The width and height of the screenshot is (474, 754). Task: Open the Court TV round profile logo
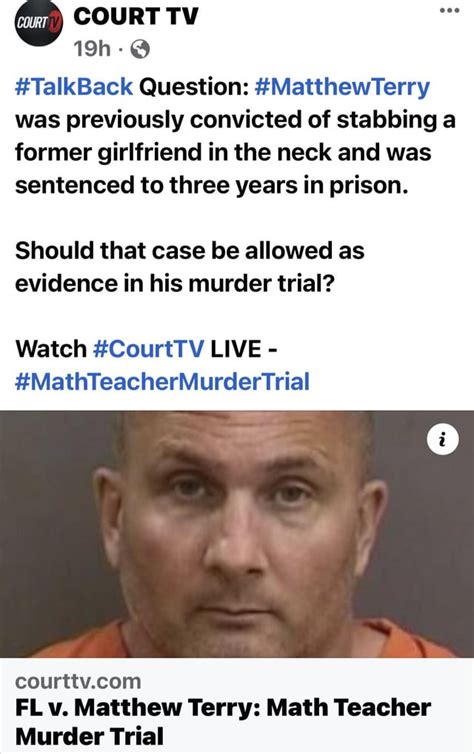click(38, 23)
